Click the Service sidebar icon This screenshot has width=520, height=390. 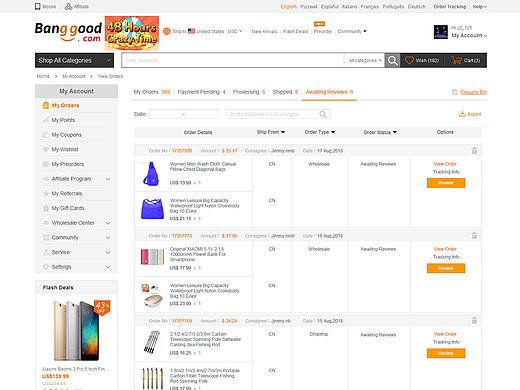(x=46, y=252)
